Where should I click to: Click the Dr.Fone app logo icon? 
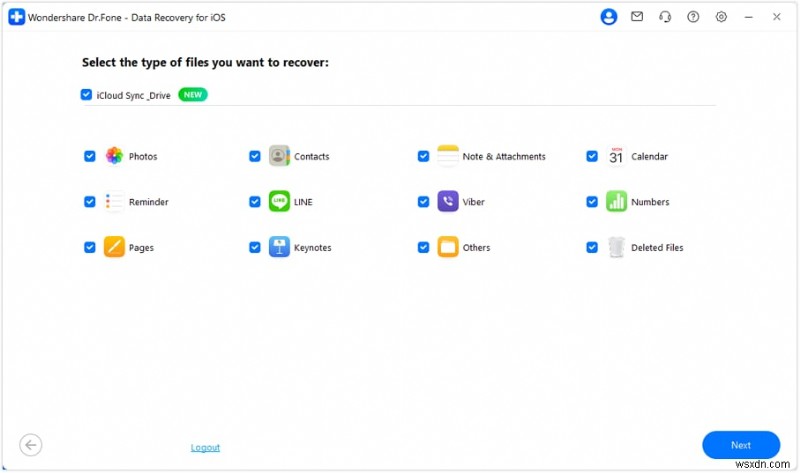[x=16, y=17]
